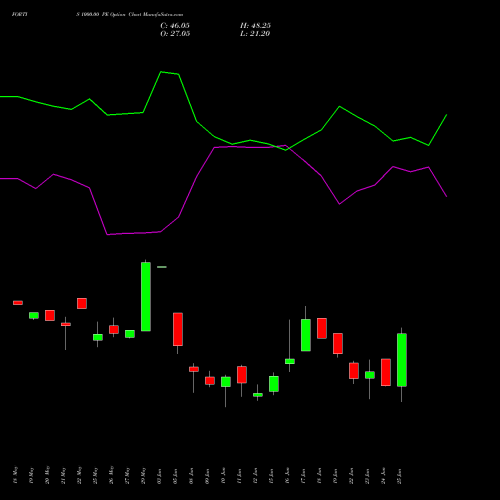Select the 21 May date axis label
The width and height of the screenshot is (500, 500).
click(x=63, y=475)
